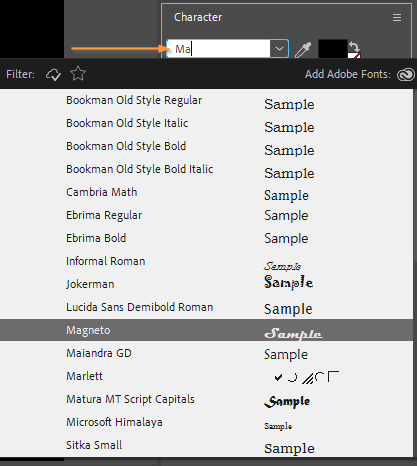Image resolution: width=417 pixels, height=466 pixels.
Task: Select Jokerman from the font list
Action: [206, 284]
